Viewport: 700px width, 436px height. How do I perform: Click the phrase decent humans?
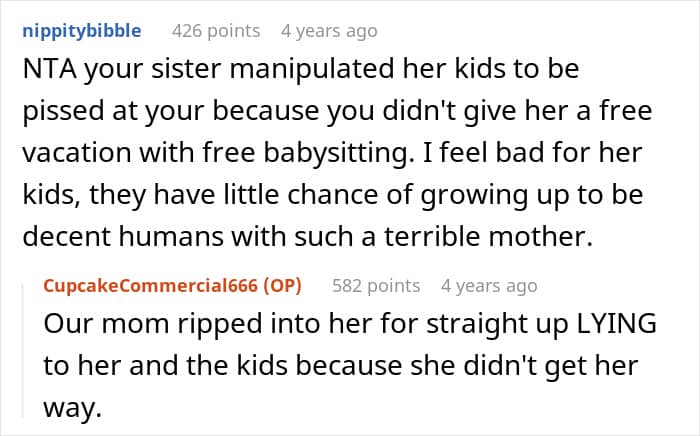click(123, 236)
